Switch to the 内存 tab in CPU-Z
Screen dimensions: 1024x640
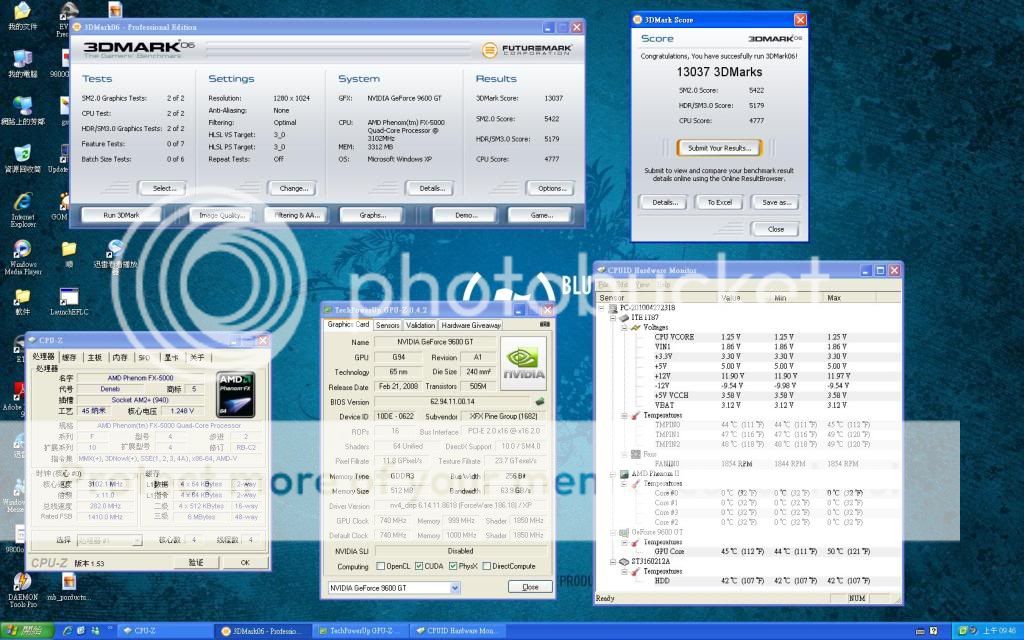(120, 357)
